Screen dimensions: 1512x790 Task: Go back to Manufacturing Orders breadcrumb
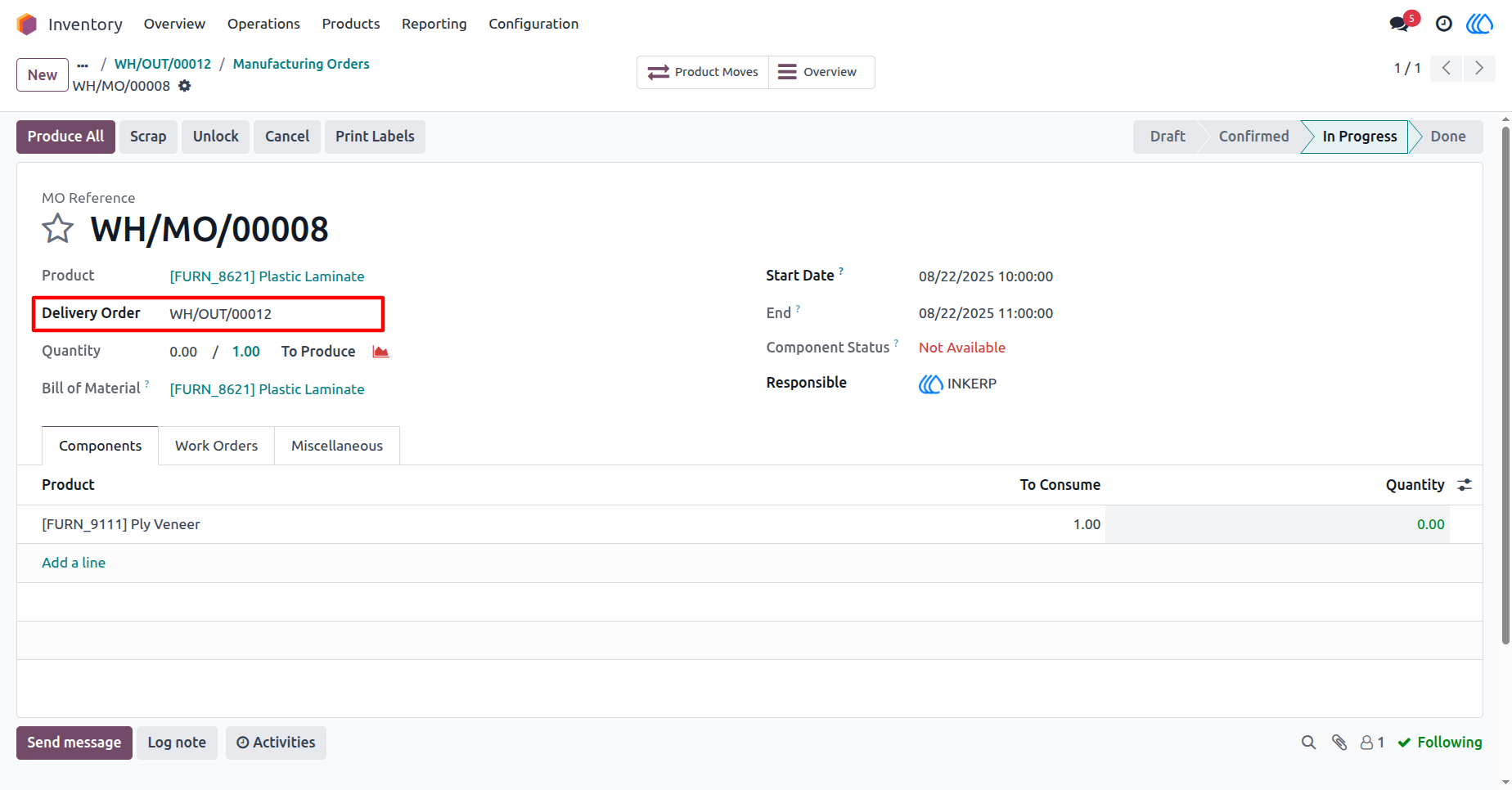[301, 64]
